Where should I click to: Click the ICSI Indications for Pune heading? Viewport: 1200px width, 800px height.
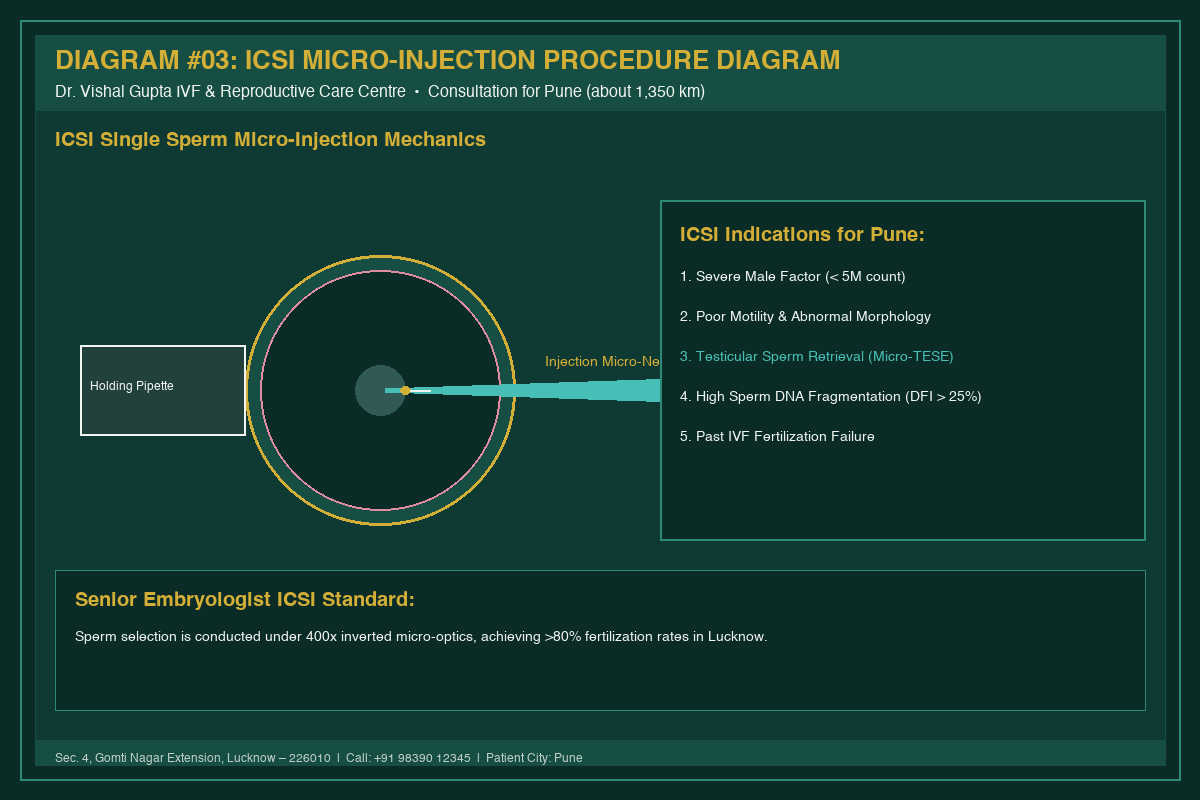(x=802, y=235)
